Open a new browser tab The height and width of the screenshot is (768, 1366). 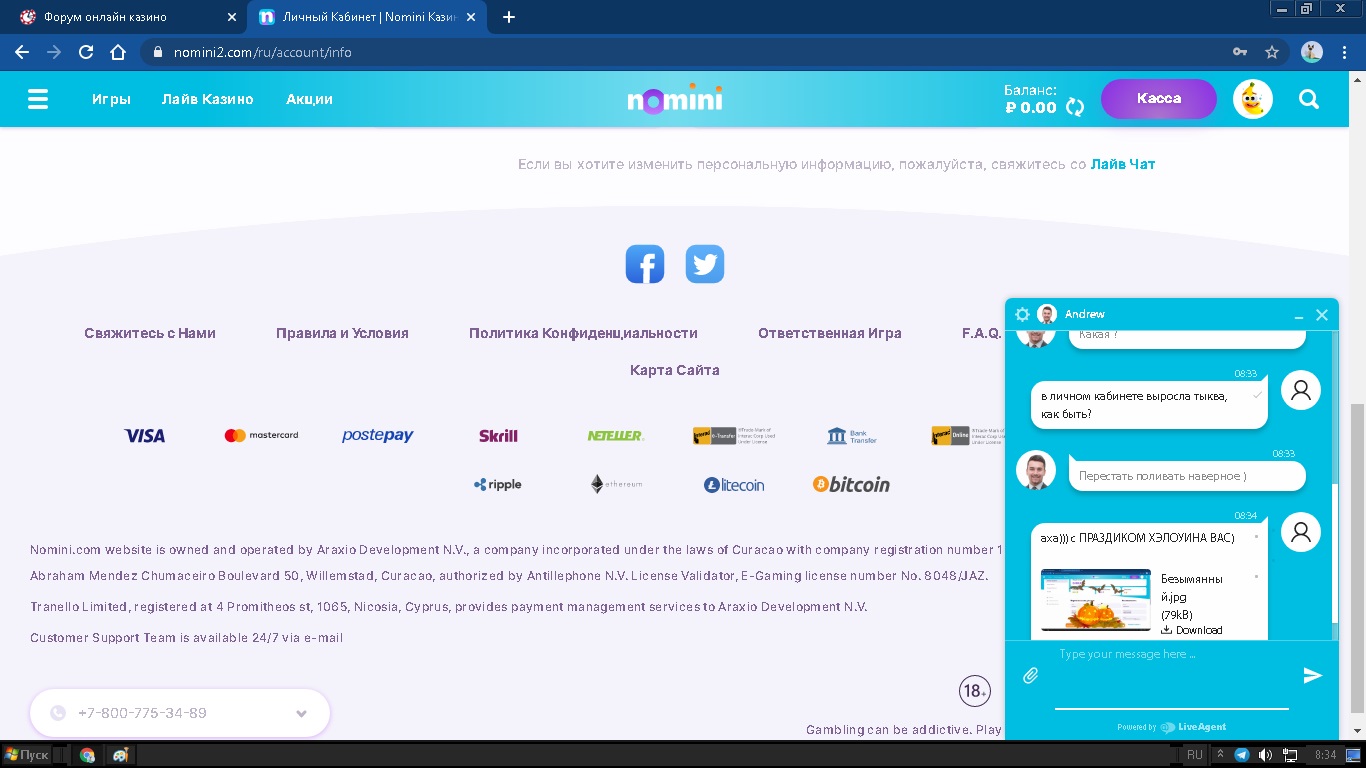point(509,17)
